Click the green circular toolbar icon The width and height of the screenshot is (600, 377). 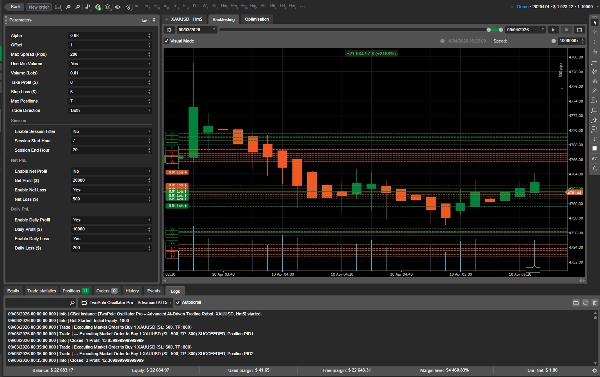98,7
